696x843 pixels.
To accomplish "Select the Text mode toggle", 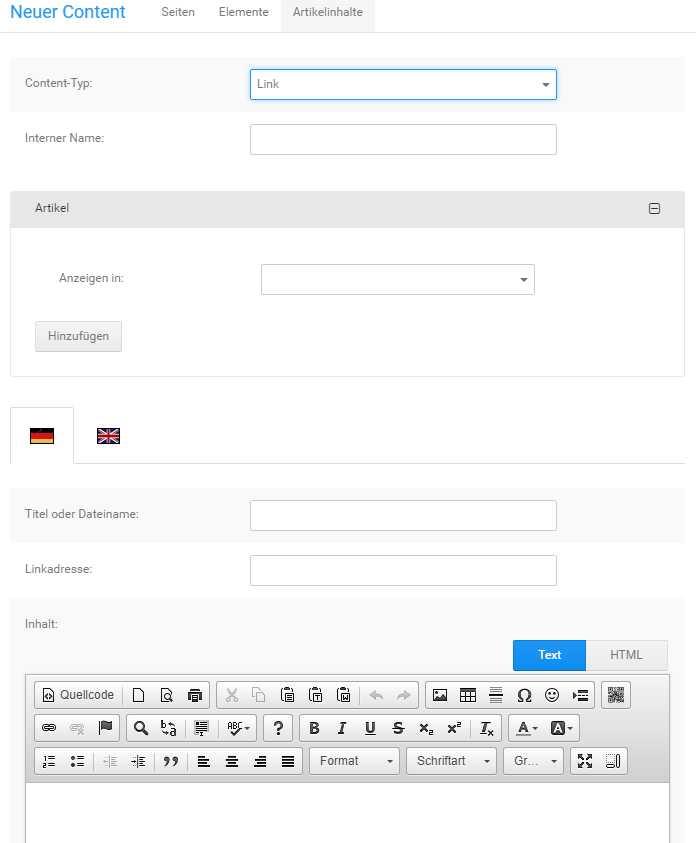I will click(549, 655).
